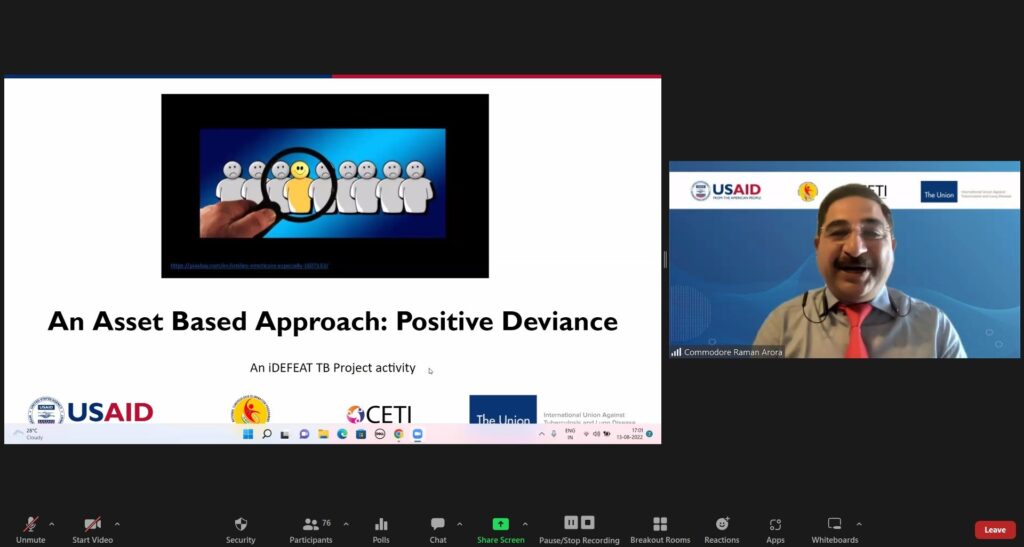This screenshot has width=1024, height=547.
Task: Unmute the microphone
Action: (x=30, y=525)
